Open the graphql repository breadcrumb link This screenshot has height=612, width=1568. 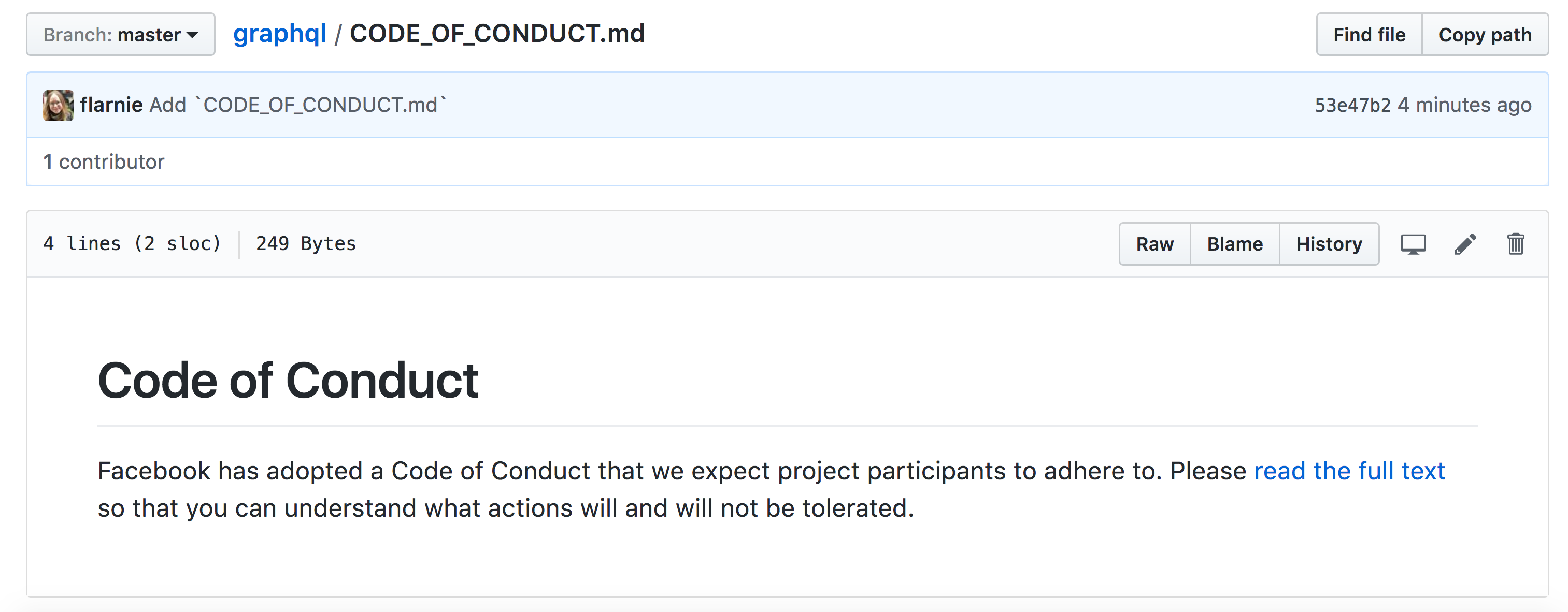[x=279, y=34]
